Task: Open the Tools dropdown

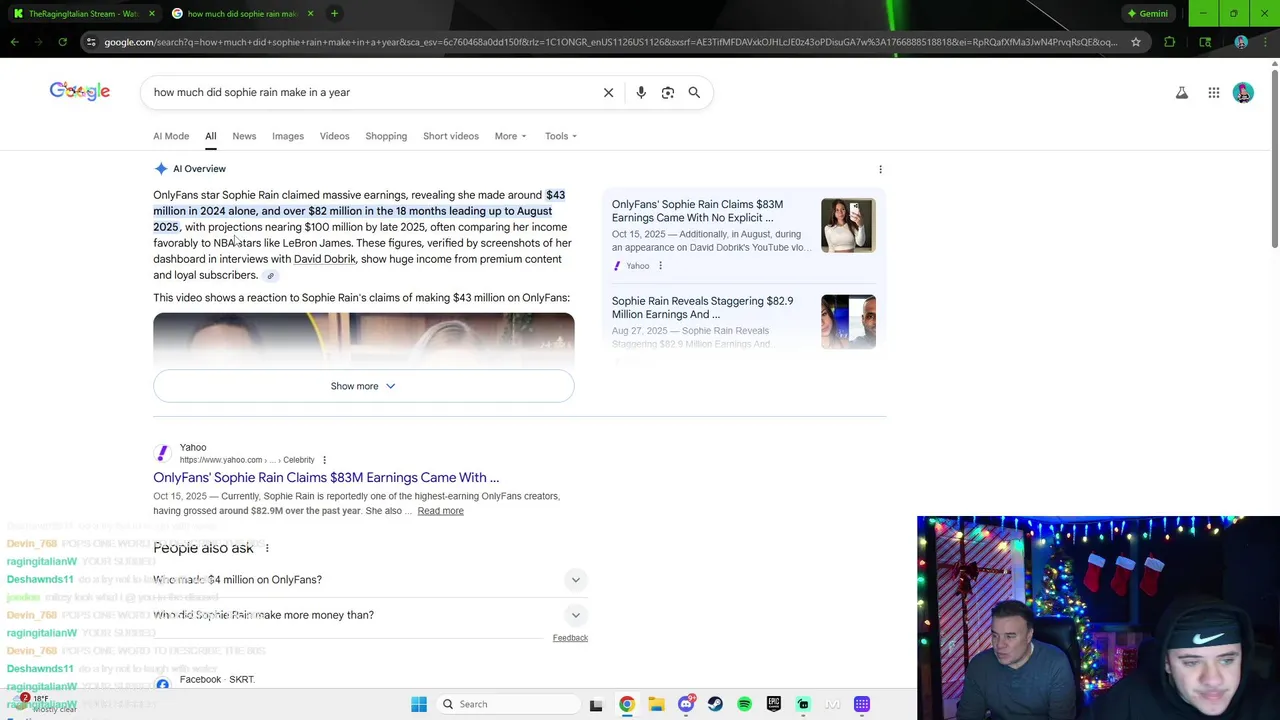Action: (x=561, y=136)
